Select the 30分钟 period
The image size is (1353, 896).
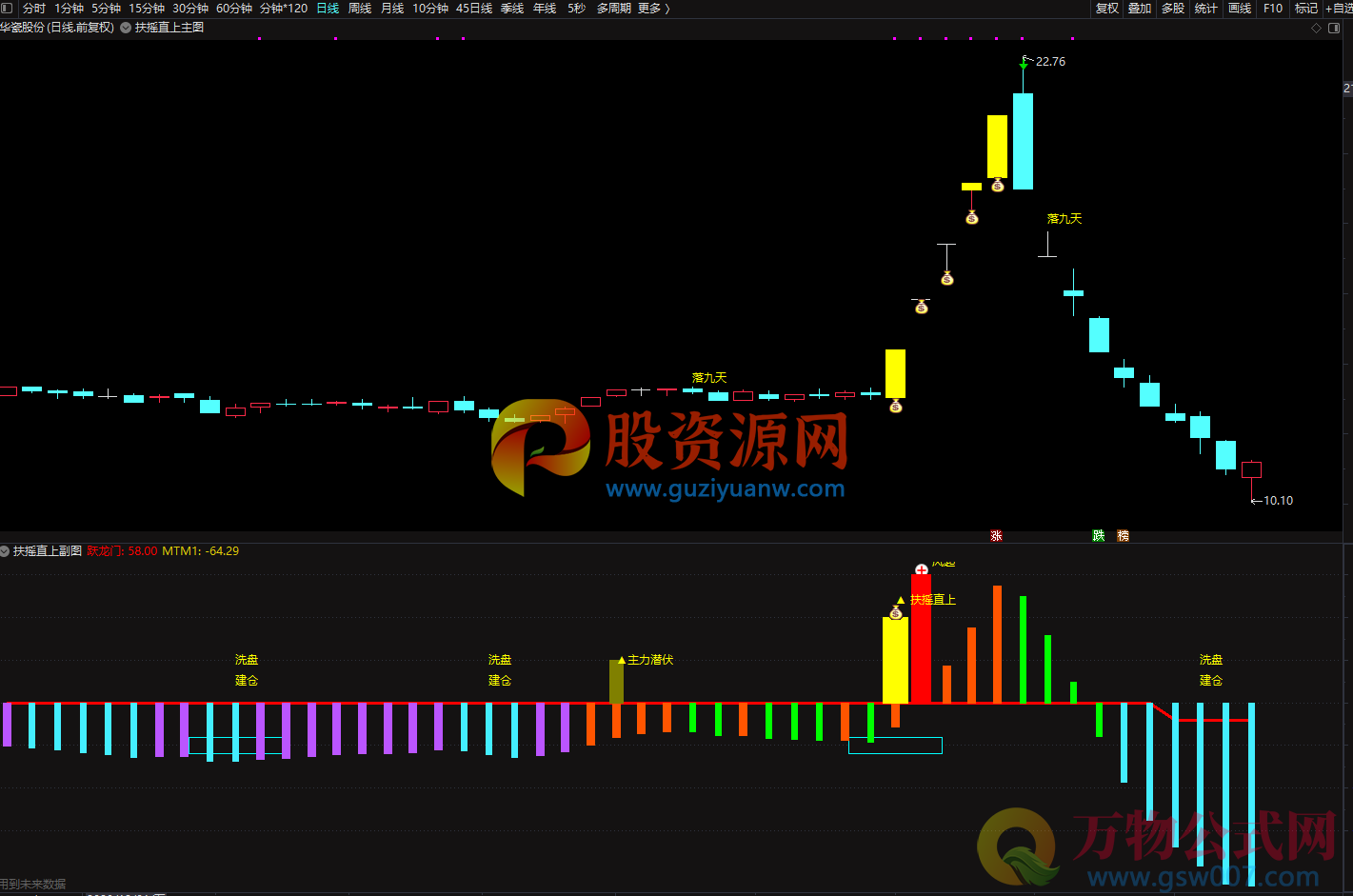tap(190, 8)
